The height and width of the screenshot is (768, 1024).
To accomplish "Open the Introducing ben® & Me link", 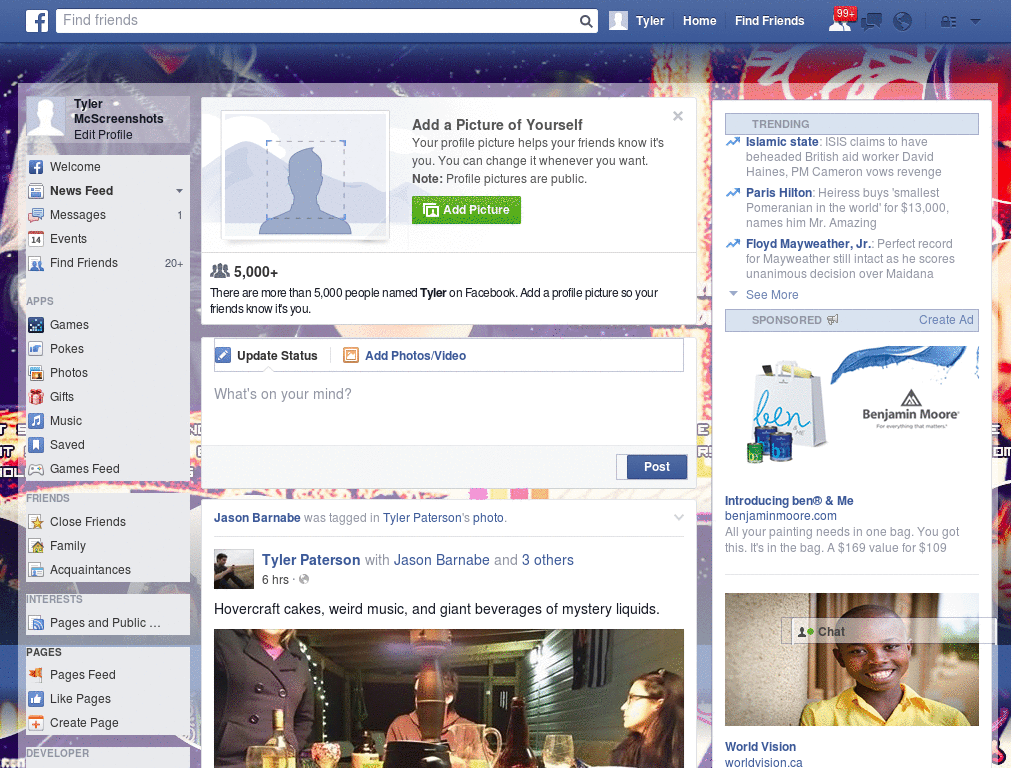I will [x=789, y=500].
